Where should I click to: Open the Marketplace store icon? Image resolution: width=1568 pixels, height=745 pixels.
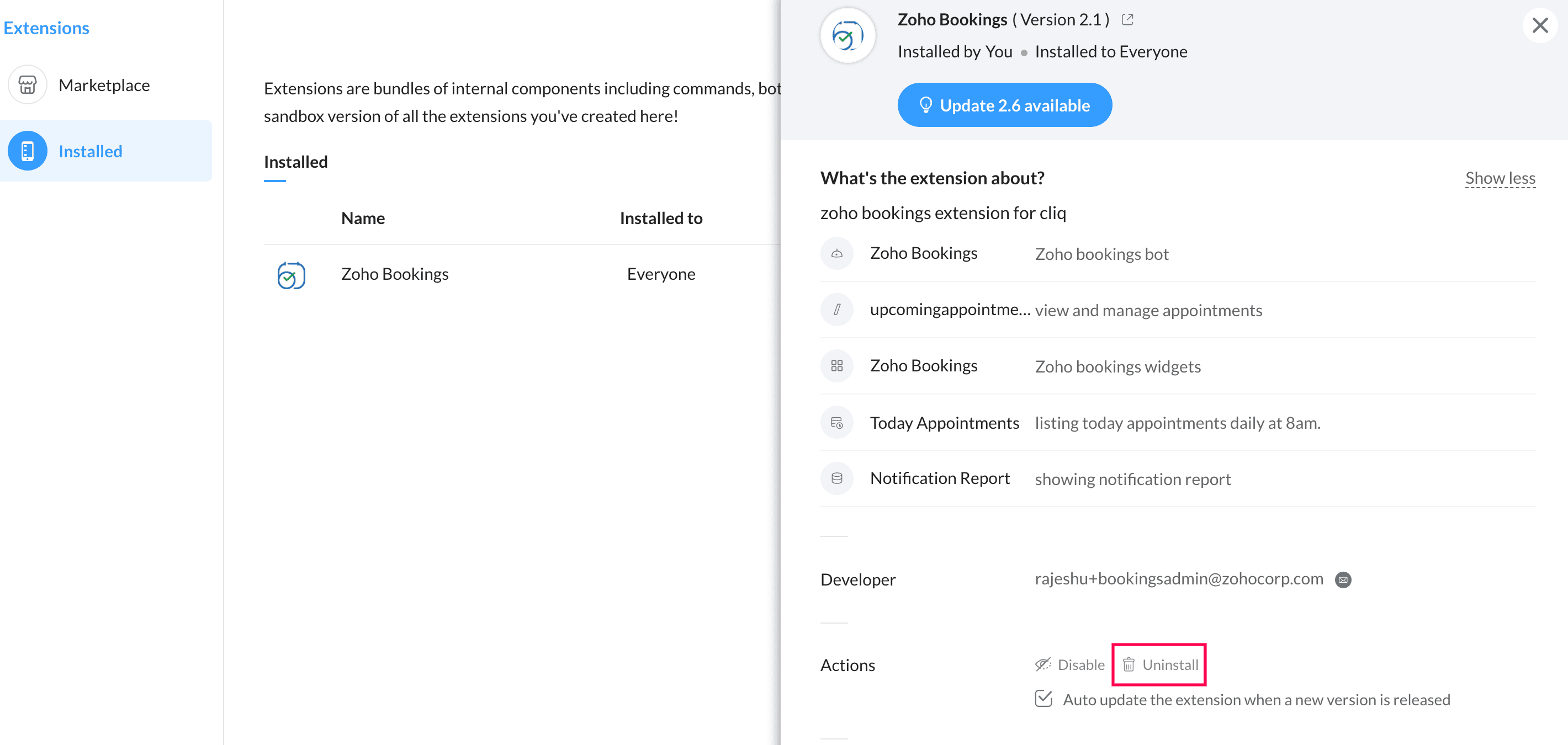click(28, 85)
